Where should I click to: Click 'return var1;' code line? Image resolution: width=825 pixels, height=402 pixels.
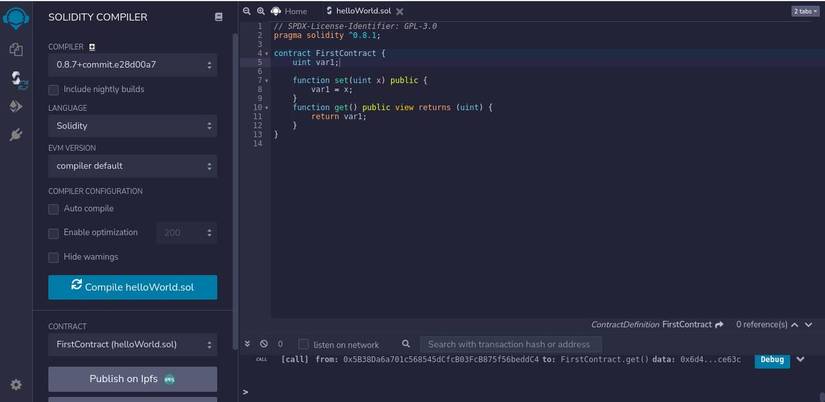(x=338, y=116)
